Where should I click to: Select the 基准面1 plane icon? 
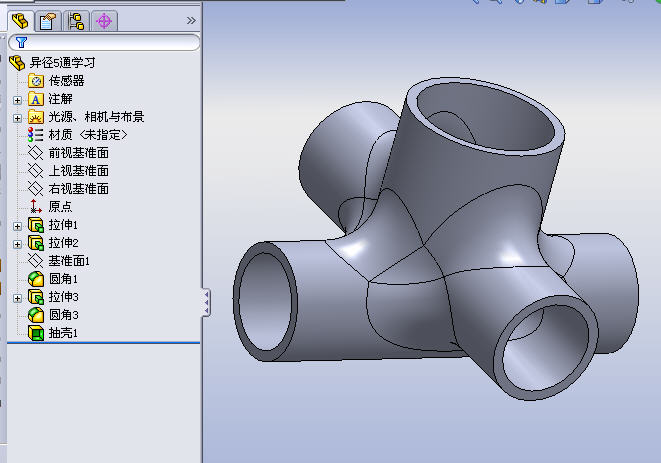(35, 261)
